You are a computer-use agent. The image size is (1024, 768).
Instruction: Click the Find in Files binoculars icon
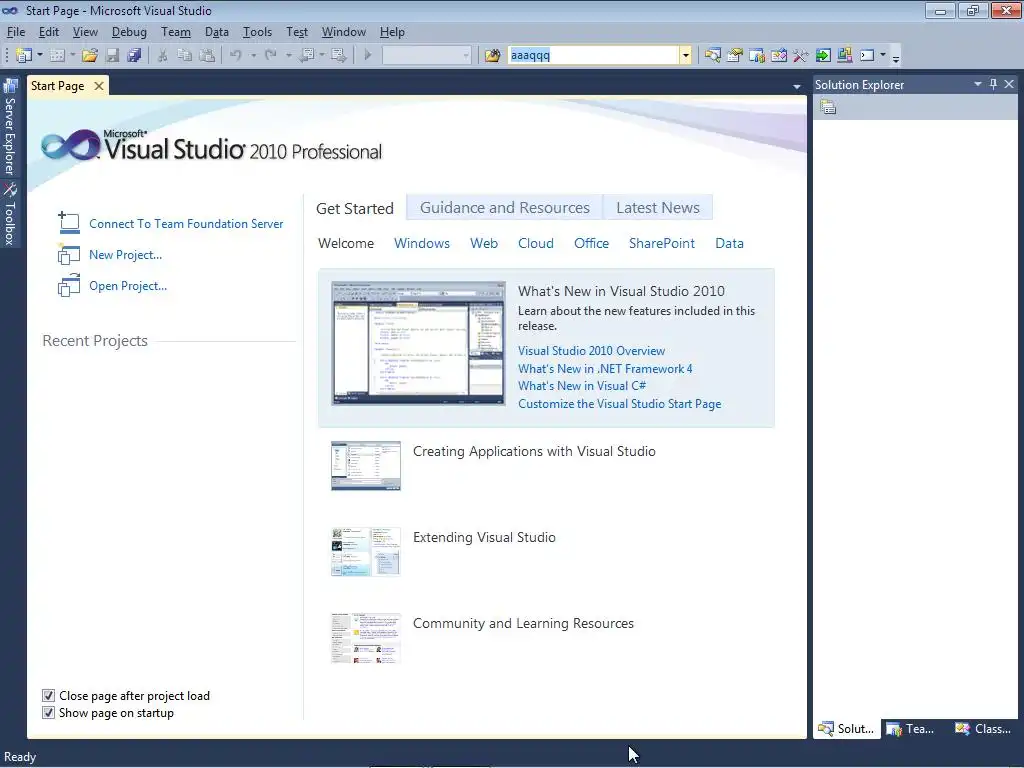492,56
